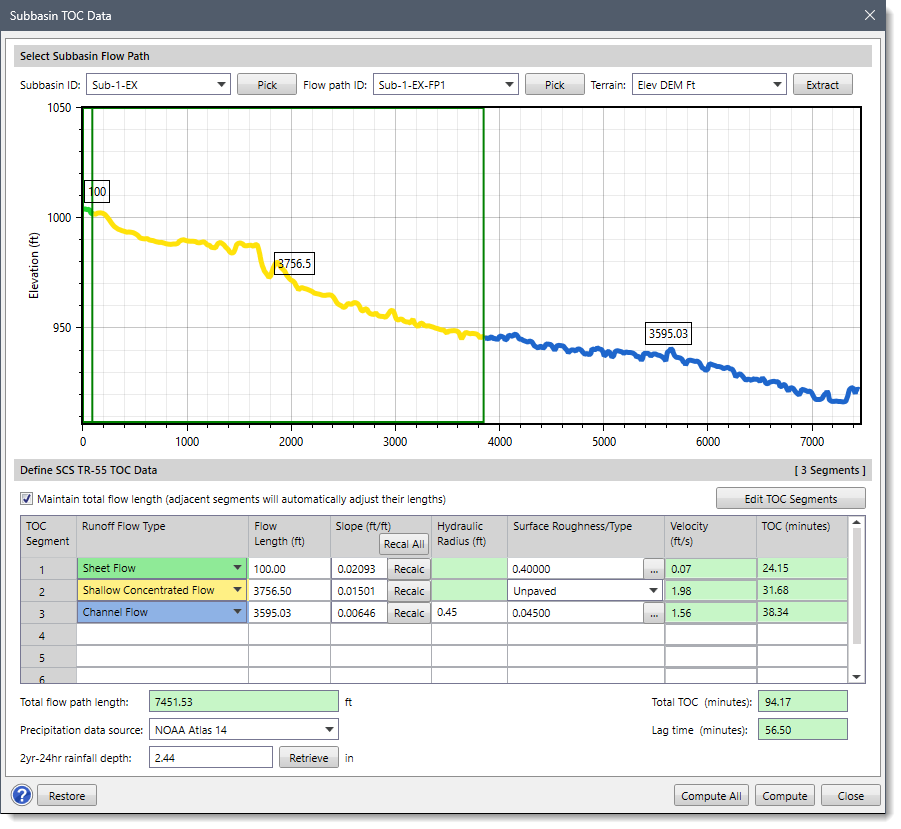Open roughness selector for Sheet Flow segment
The width and height of the screenshot is (901, 829).
pyautogui.click(x=653, y=567)
